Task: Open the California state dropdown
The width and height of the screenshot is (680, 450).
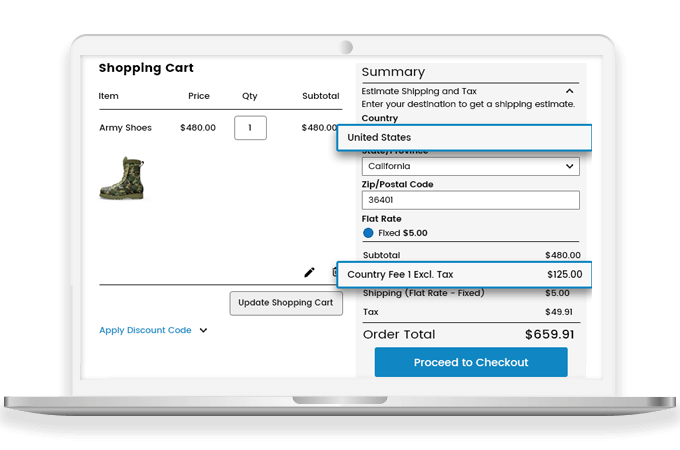Action: point(470,166)
